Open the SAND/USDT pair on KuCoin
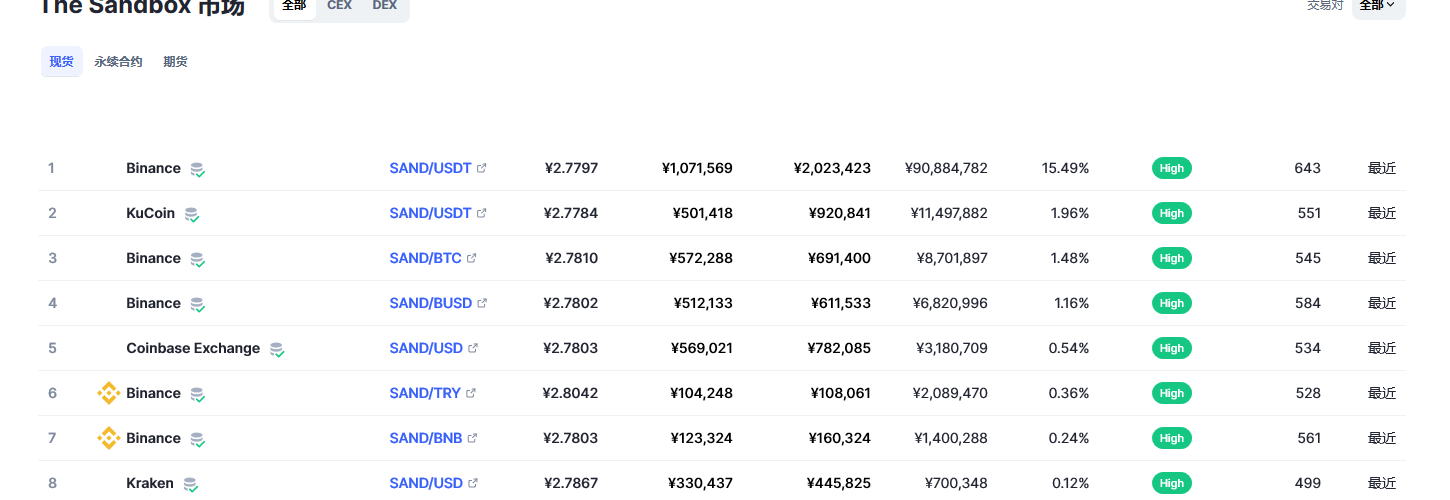This screenshot has height=500, width=1450. 430,213
